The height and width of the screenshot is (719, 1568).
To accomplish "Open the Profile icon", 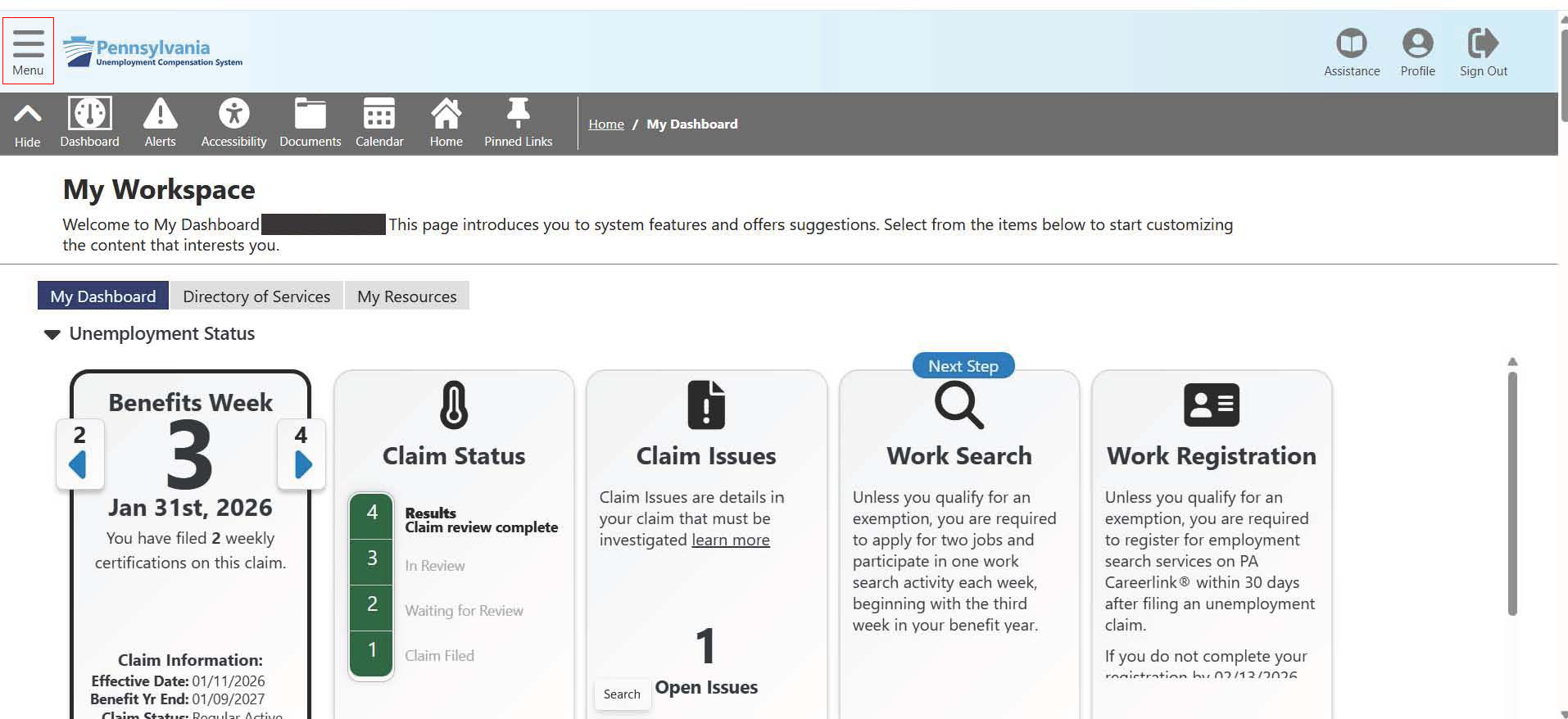I will coord(1417,43).
